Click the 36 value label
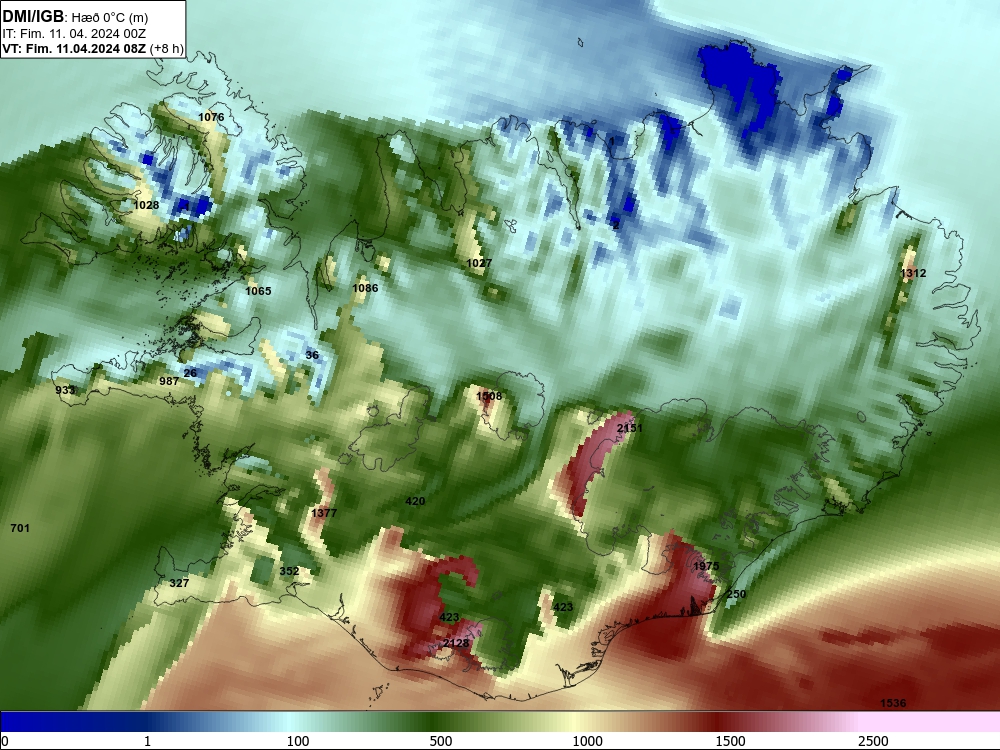This screenshot has width=1000, height=750. 312,355
